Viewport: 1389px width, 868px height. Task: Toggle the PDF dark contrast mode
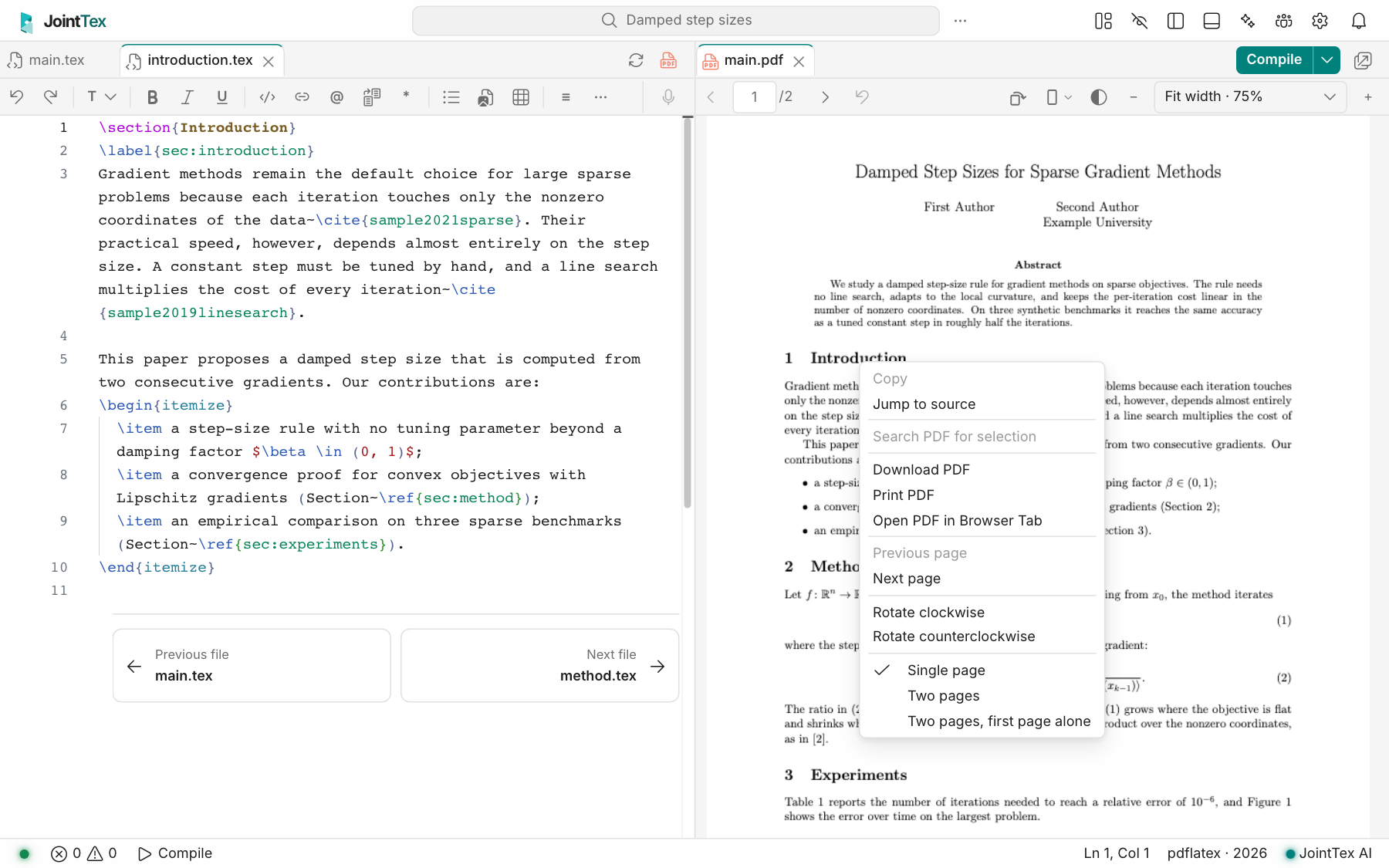[1099, 97]
